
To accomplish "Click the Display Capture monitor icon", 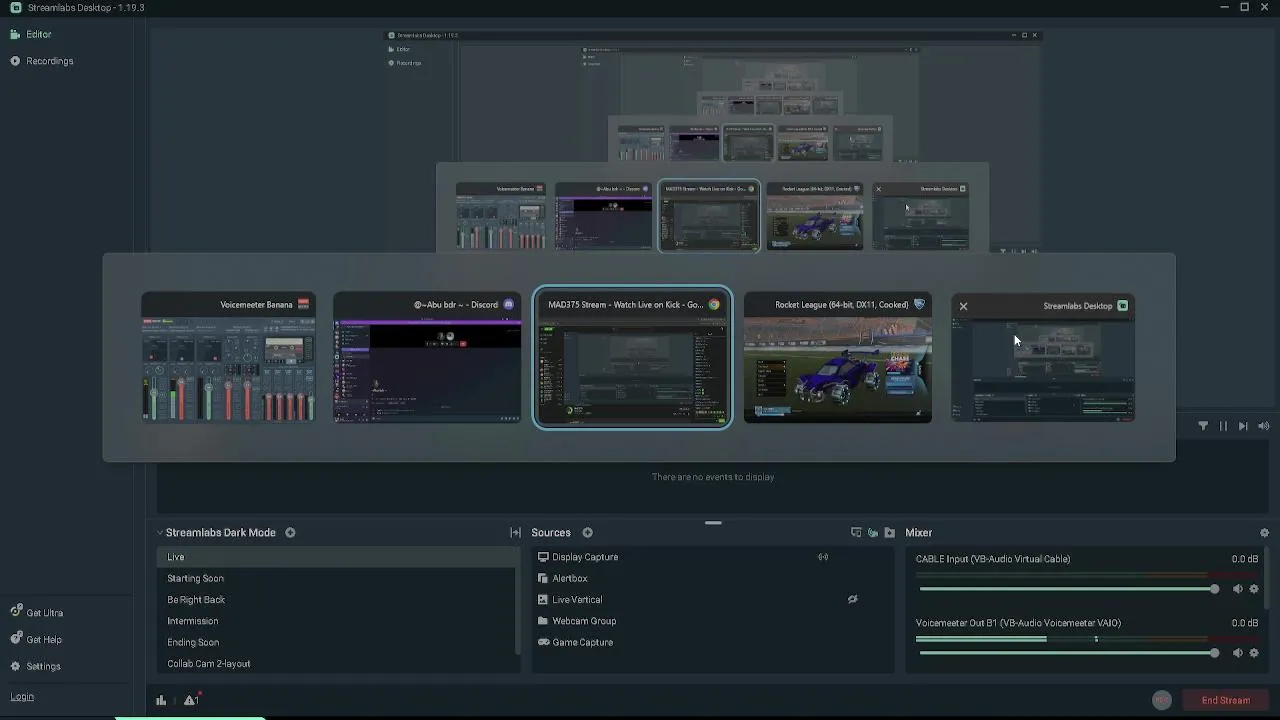I will tap(543, 557).
